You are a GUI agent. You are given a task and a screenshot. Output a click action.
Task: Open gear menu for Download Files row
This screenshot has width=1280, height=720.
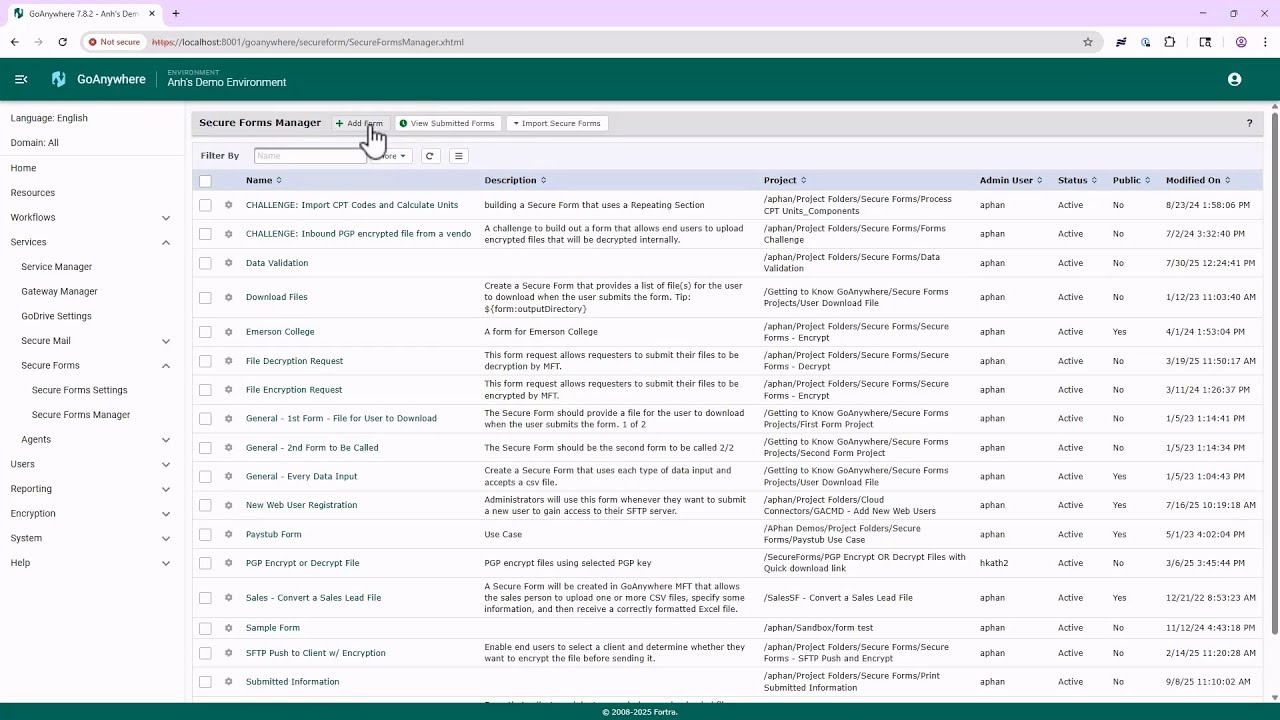coord(228,297)
